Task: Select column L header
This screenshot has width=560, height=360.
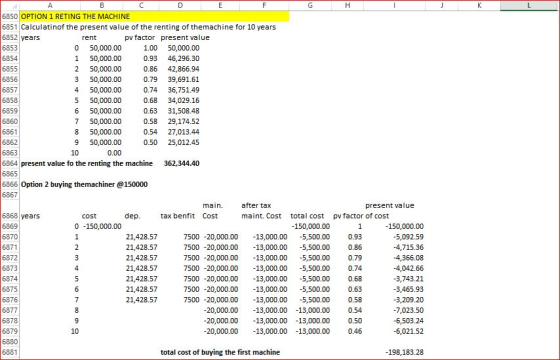Action: pyautogui.click(x=529, y=5)
